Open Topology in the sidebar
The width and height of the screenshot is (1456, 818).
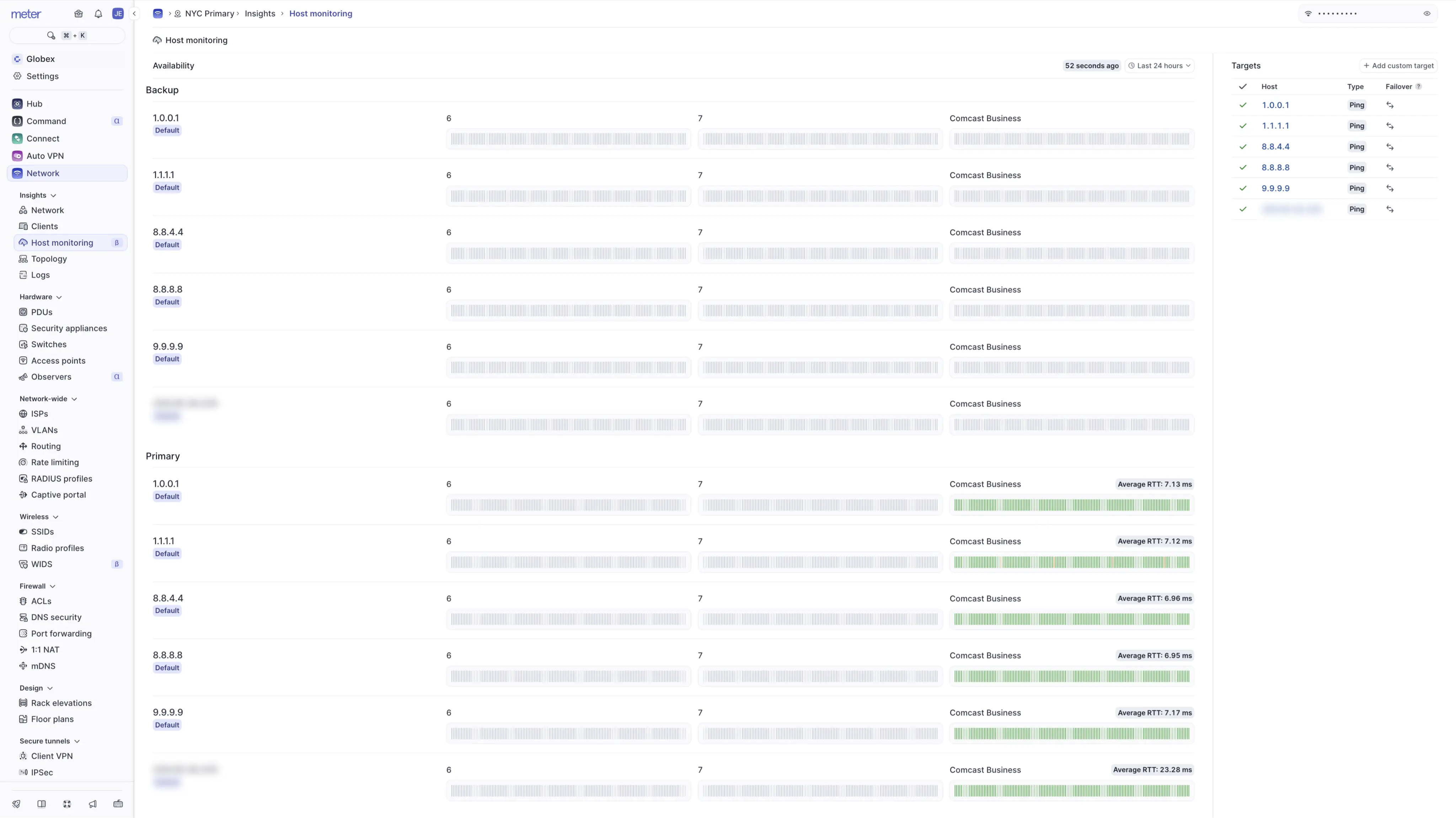[49, 259]
